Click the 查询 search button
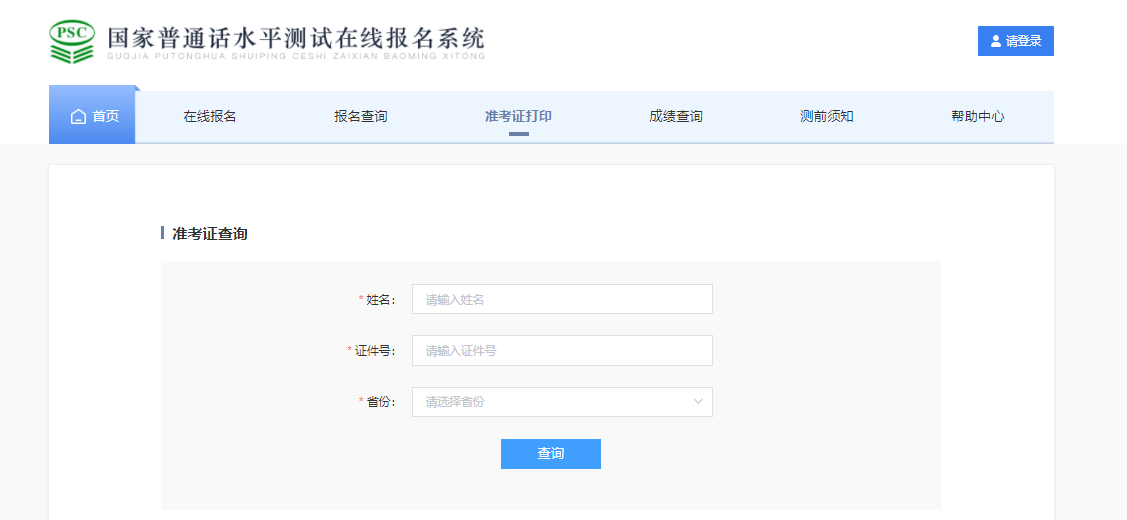Screen dimensions: 1127x520 (x=551, y=454)
